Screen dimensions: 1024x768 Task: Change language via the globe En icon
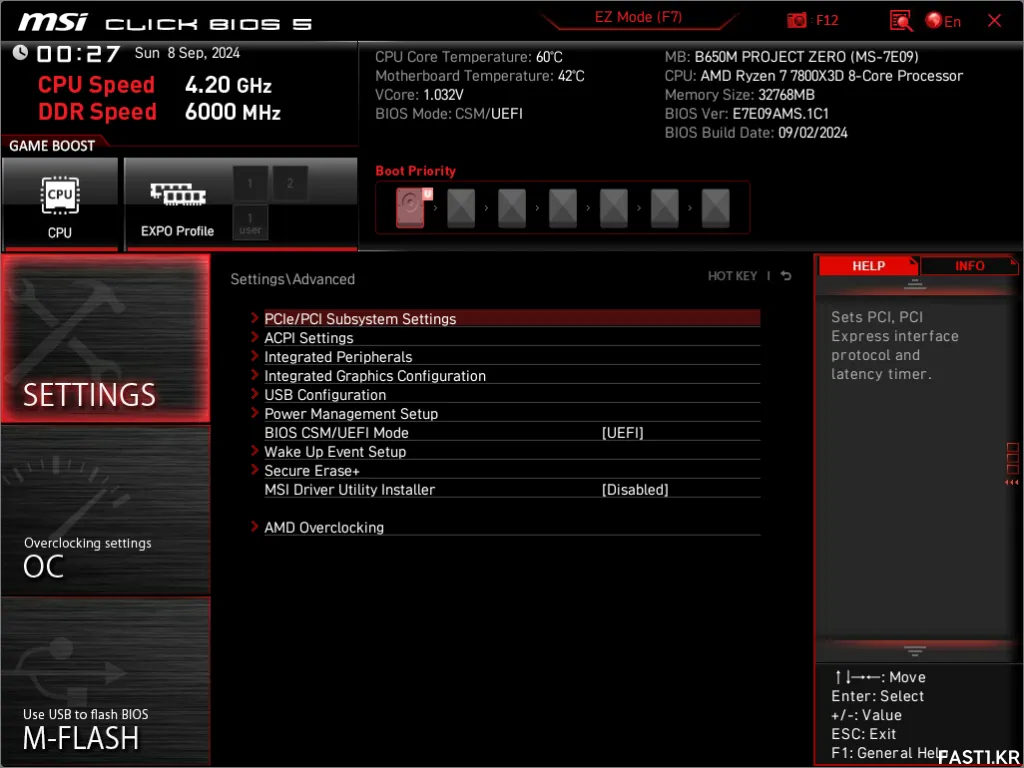pos(943,21)
